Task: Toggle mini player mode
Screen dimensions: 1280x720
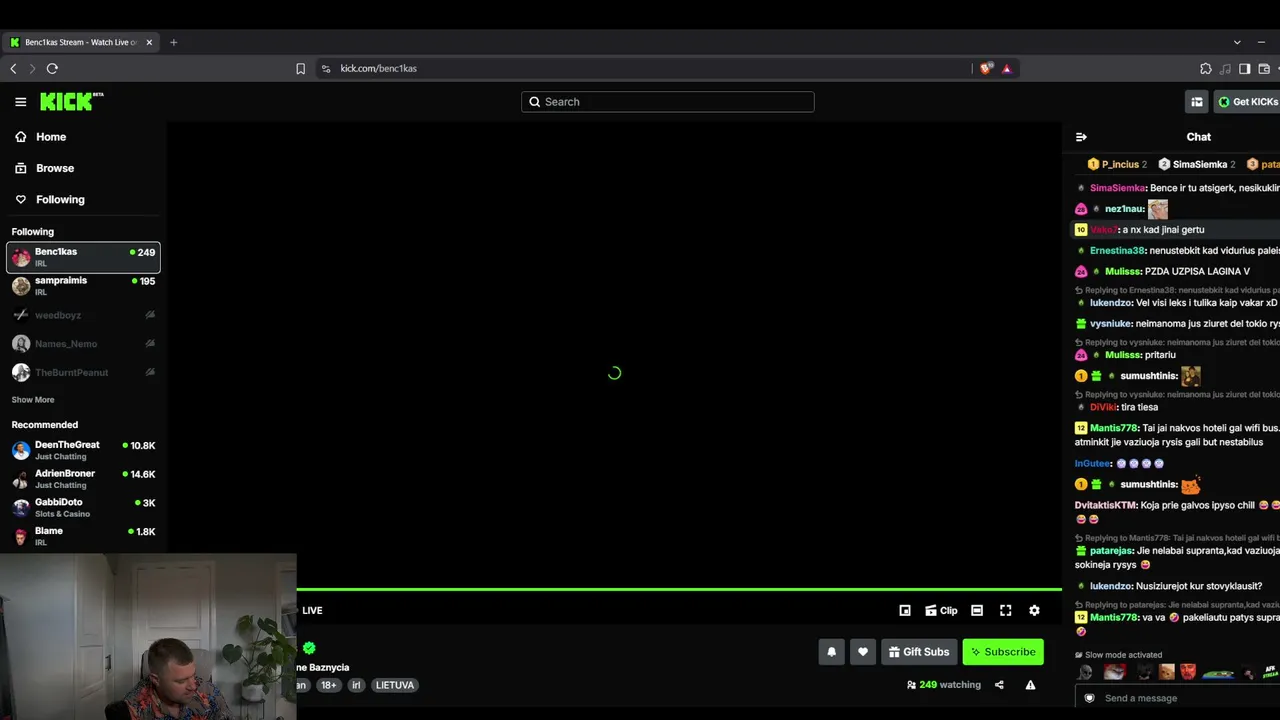Action: click(x=905, y=611)
